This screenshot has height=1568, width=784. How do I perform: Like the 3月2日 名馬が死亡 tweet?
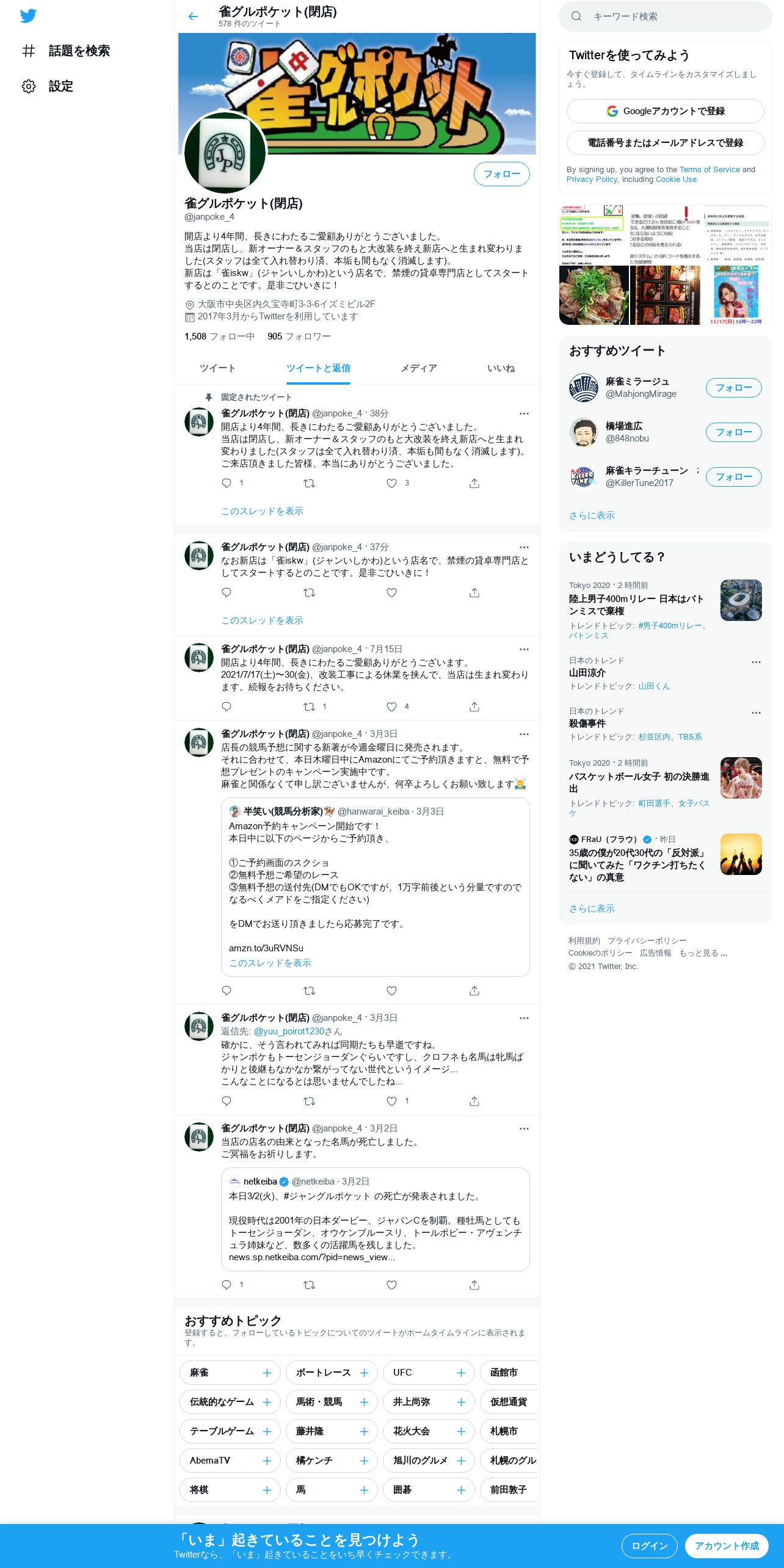tap(392, 1285)
